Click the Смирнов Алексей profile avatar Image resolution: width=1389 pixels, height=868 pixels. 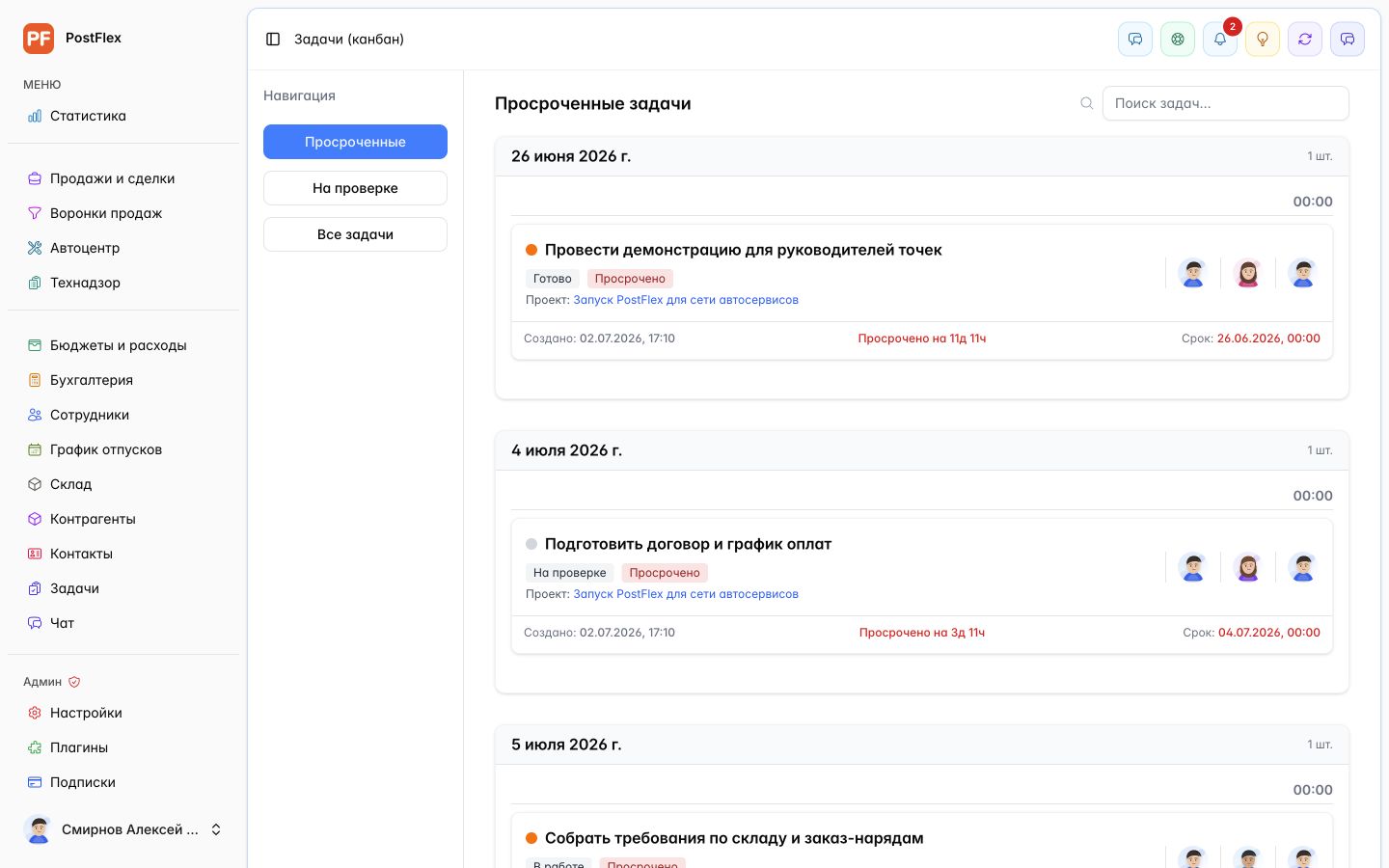pos(39,829)
